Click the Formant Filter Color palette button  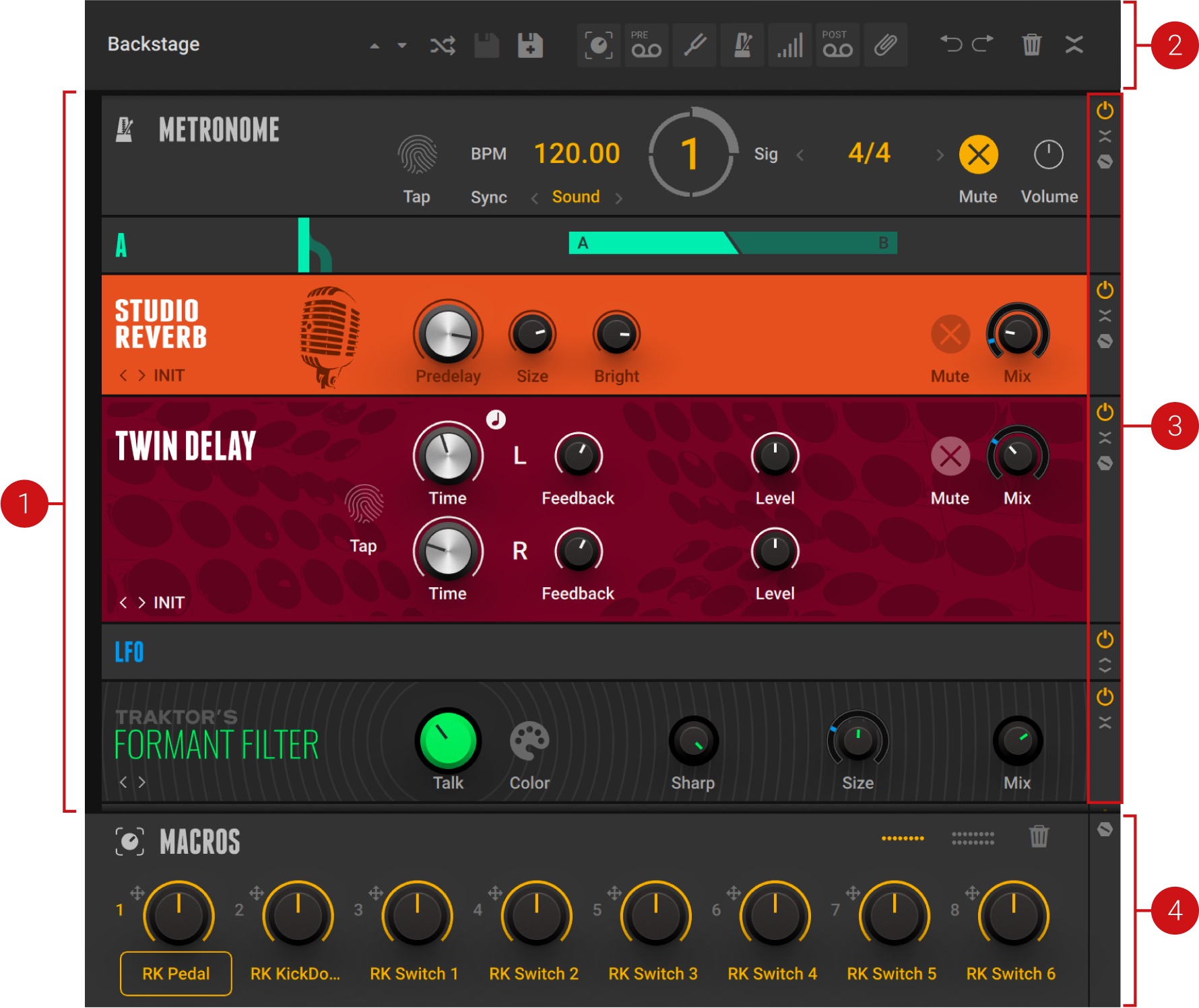point(529,741)
